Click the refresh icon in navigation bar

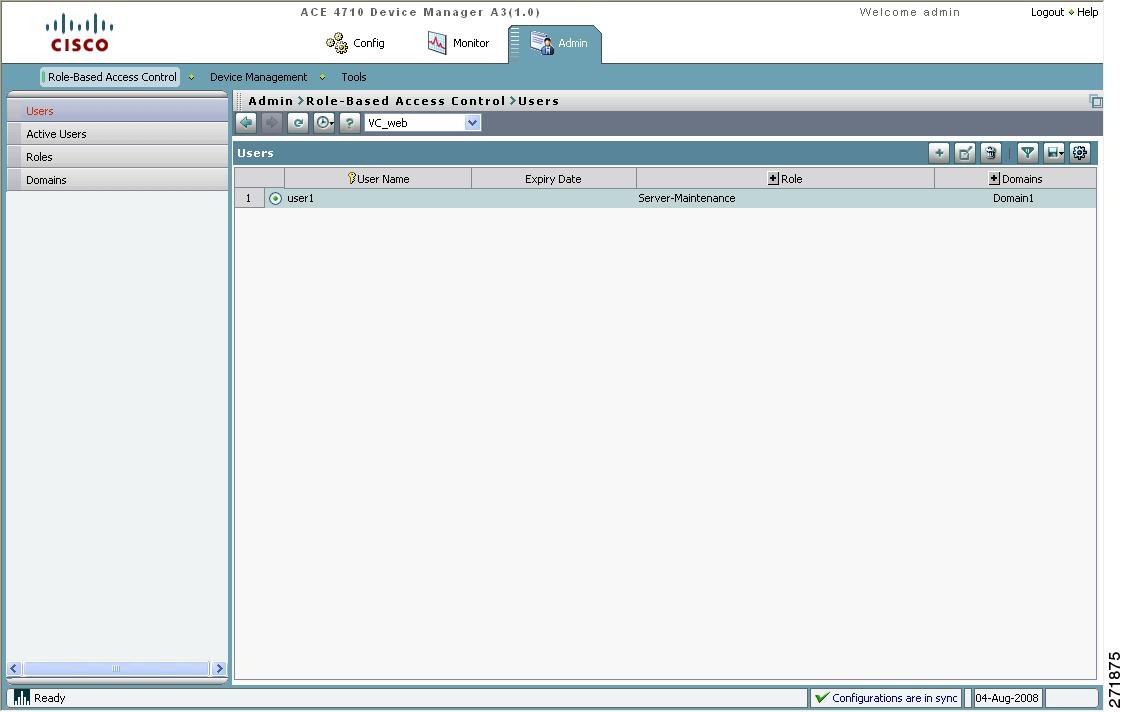coord(297,122)
